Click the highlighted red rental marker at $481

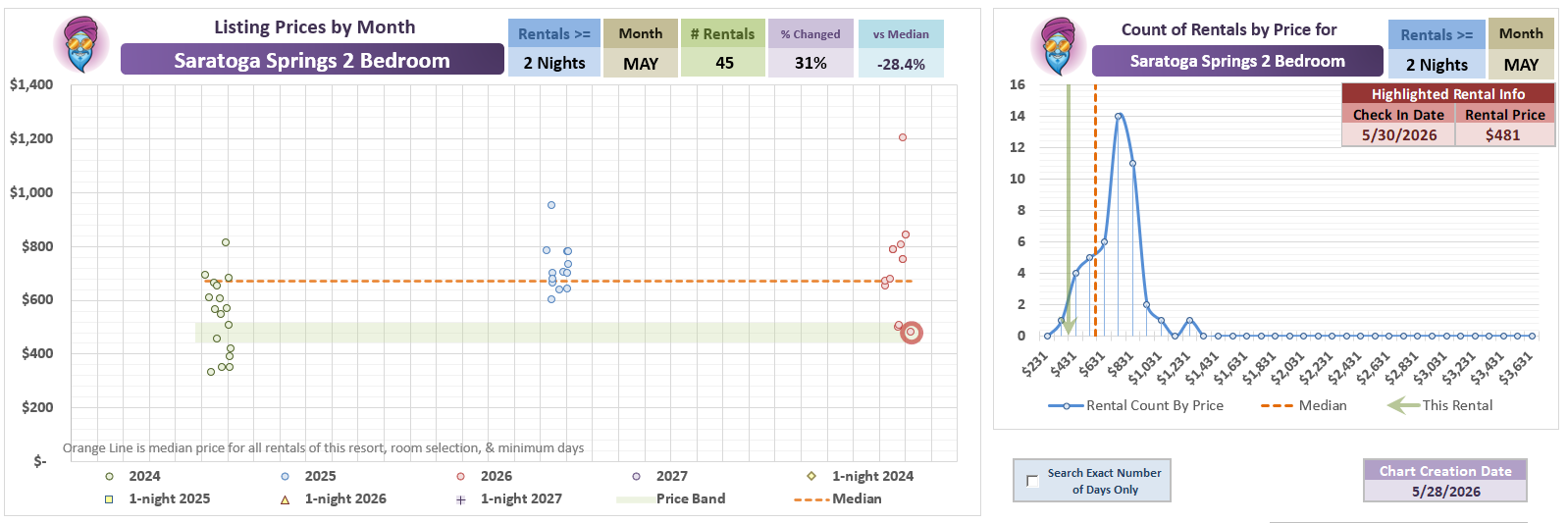pos(912,333)
